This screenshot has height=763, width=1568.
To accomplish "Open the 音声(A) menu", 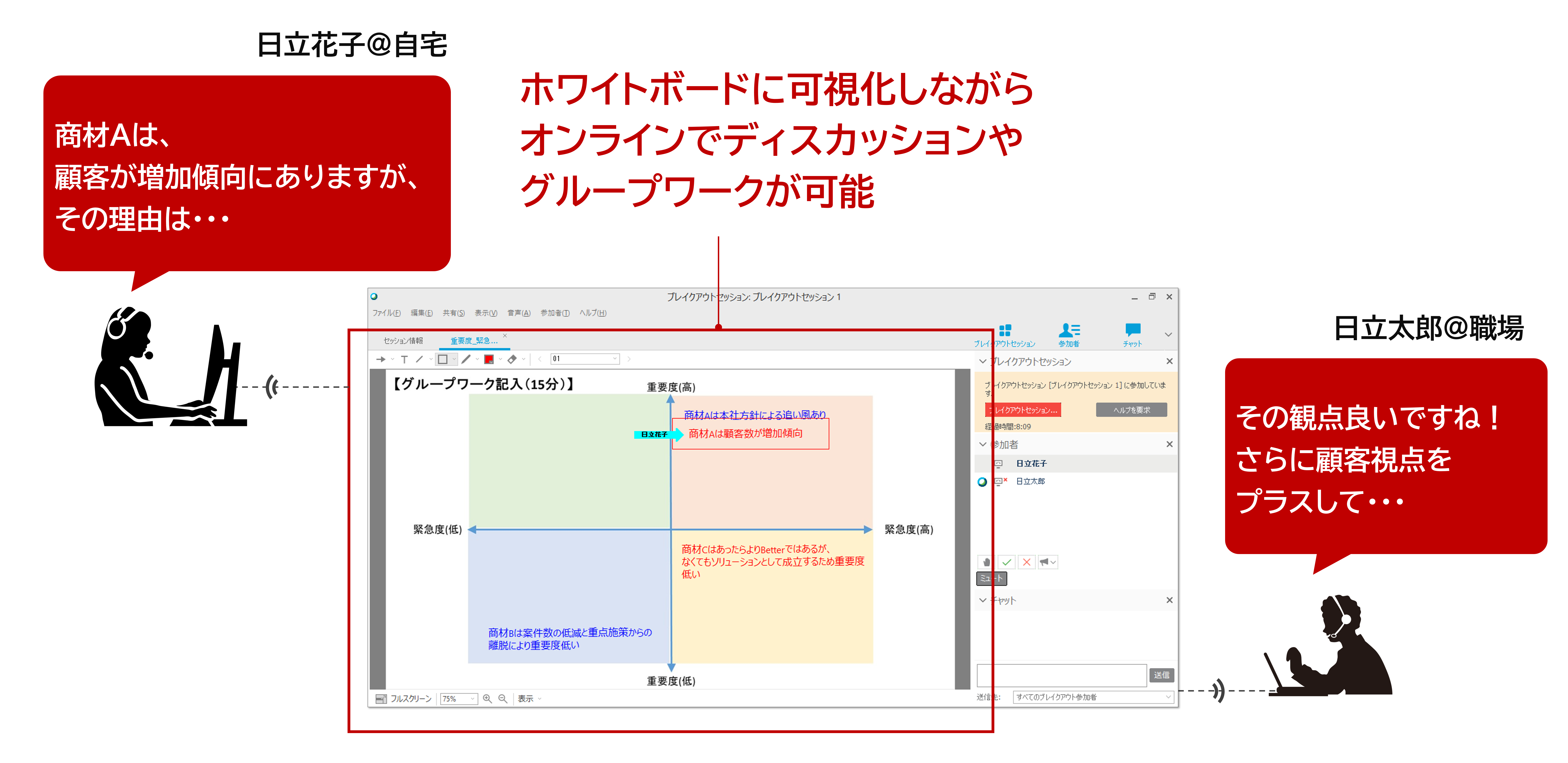I will click(x=519, y=313).
